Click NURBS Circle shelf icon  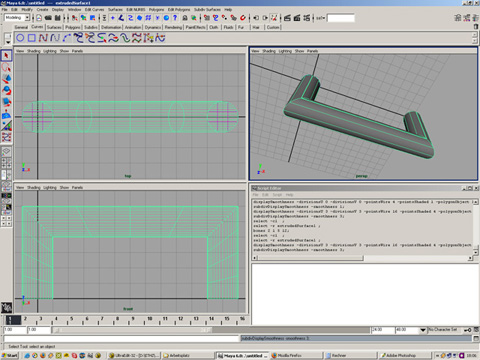pos(20,38)
